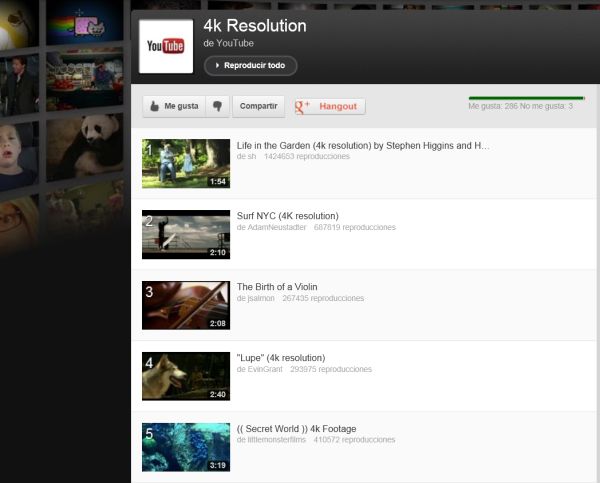Open The Birth of a Violin title
This screenshot has width=600, height=483.
pos(277,287)
